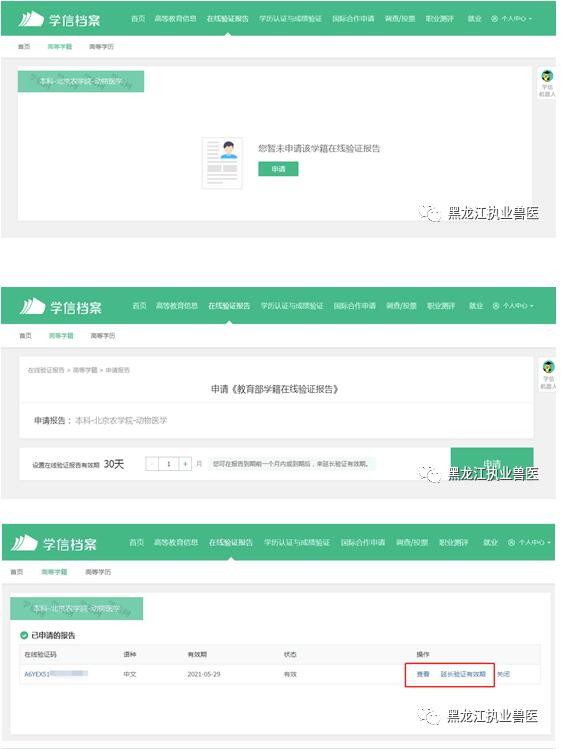
Task: Select the 本科-北京农学院-动物医学 tab above 已申请的报告
Action: [76, 609]
